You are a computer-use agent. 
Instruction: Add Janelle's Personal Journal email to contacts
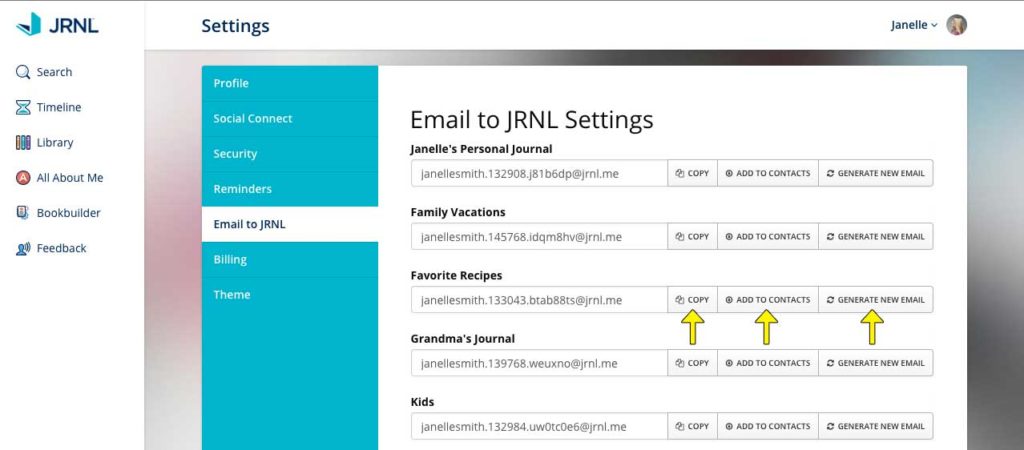pyautogui.click(x=768, y=173)
